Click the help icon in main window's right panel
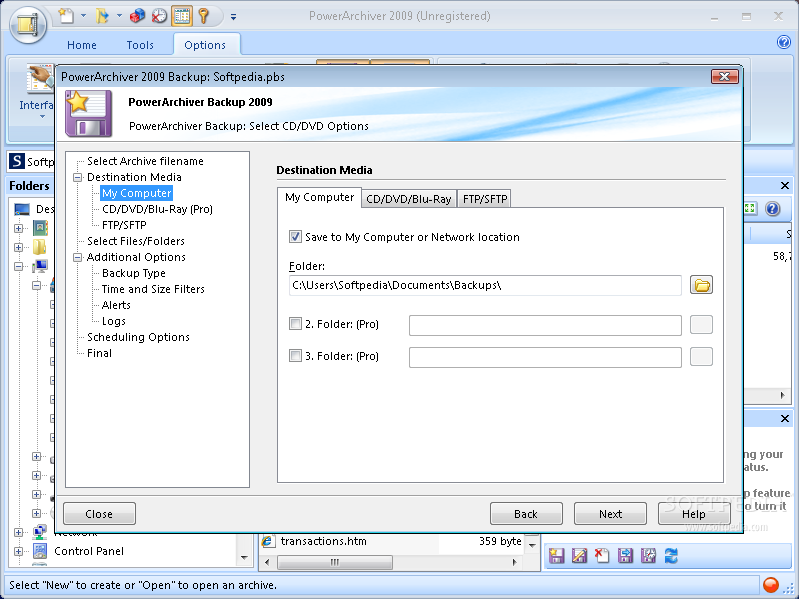Screen dimensions: 799x599 coord(773,208)
